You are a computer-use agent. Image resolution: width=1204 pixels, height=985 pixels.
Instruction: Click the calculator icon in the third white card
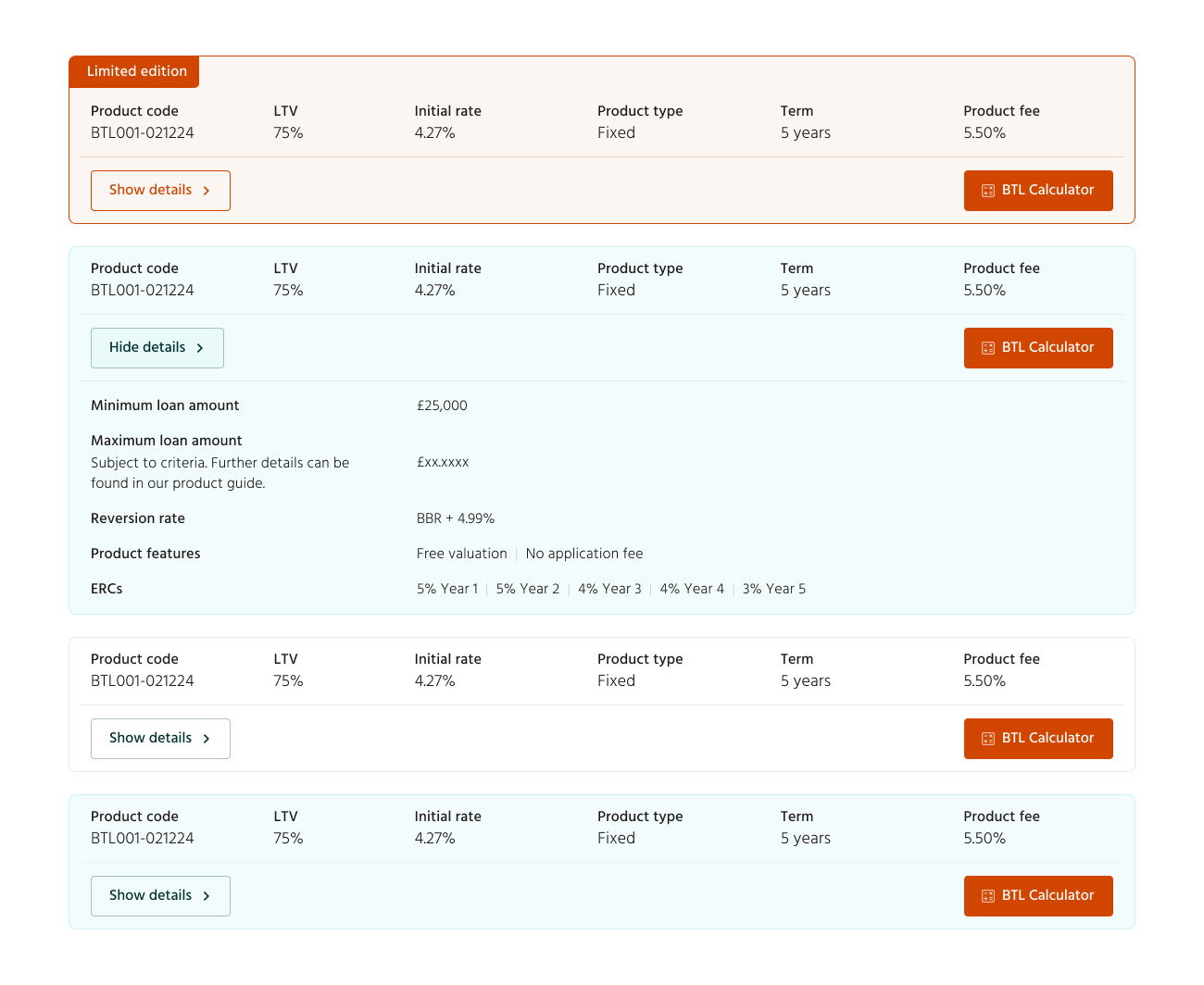[x=988, y=739]
